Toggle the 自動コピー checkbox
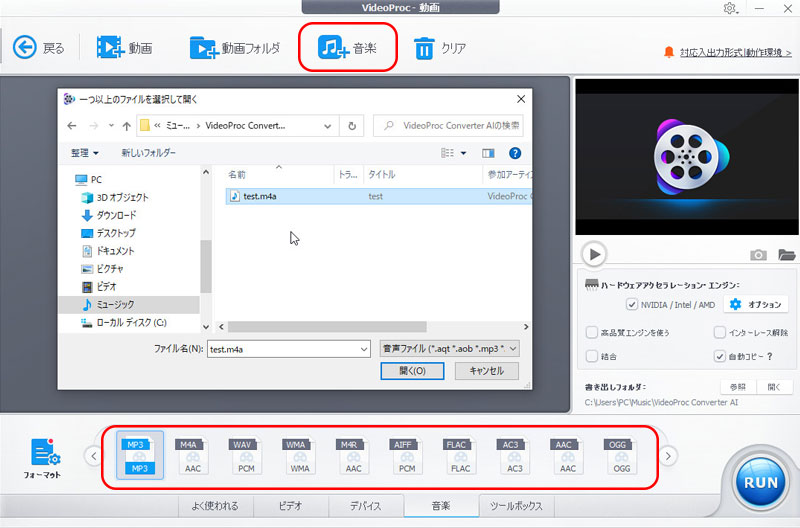The width and height of the screenshot is (800, 528). (719, 356)
